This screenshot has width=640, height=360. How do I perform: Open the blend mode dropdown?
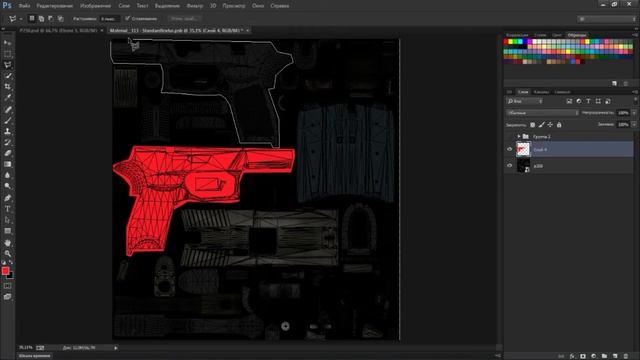click(x=542, y=113)
